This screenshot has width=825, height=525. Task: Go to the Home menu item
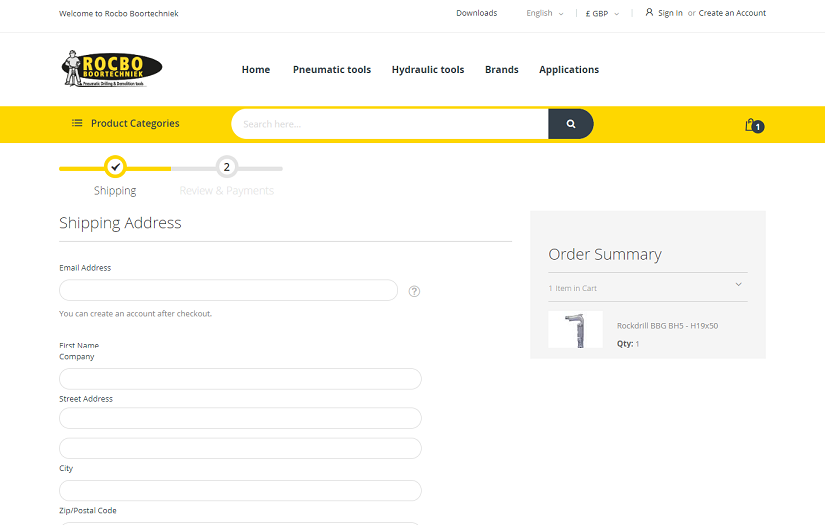[x=256, y=69]
